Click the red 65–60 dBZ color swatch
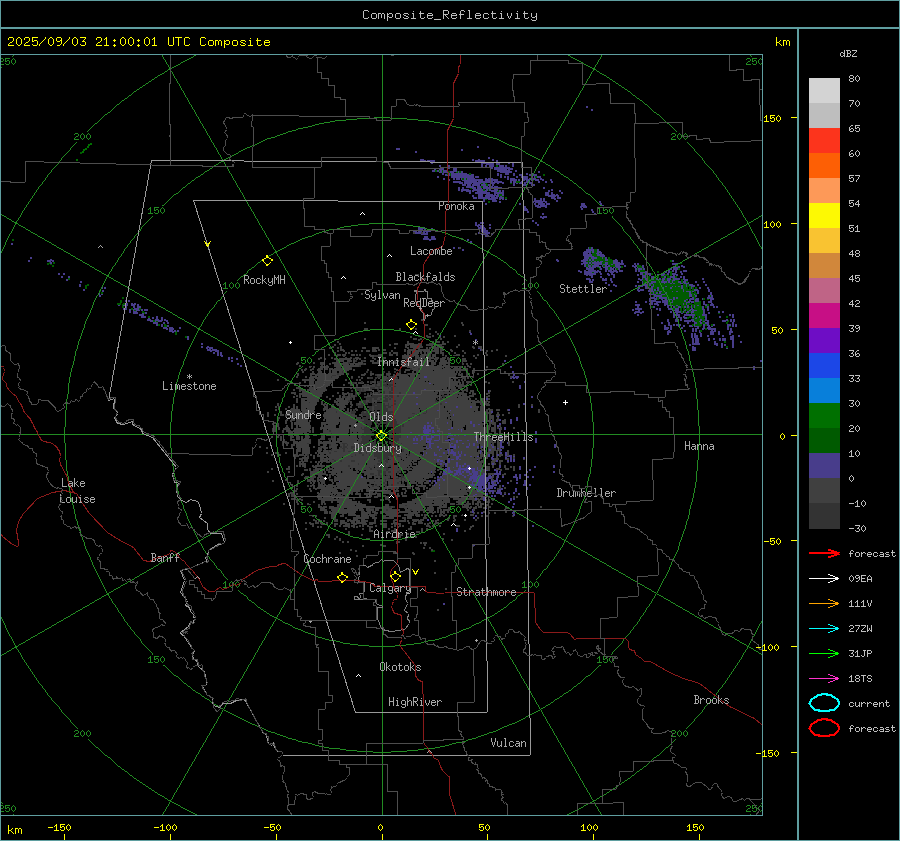Screen dimensions: 900x841 [824, 141]
